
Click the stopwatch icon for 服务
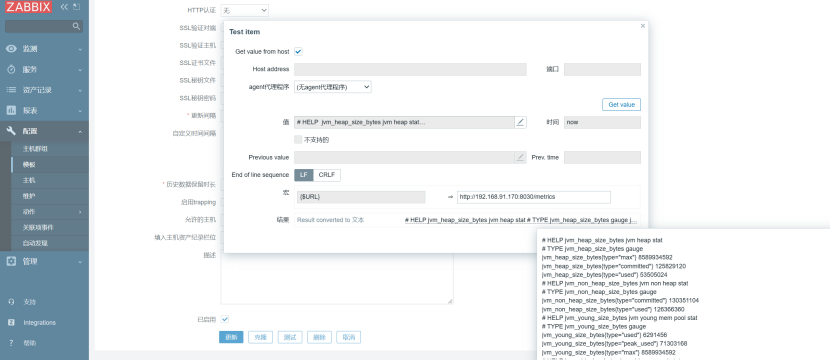[x=11, y=69]
